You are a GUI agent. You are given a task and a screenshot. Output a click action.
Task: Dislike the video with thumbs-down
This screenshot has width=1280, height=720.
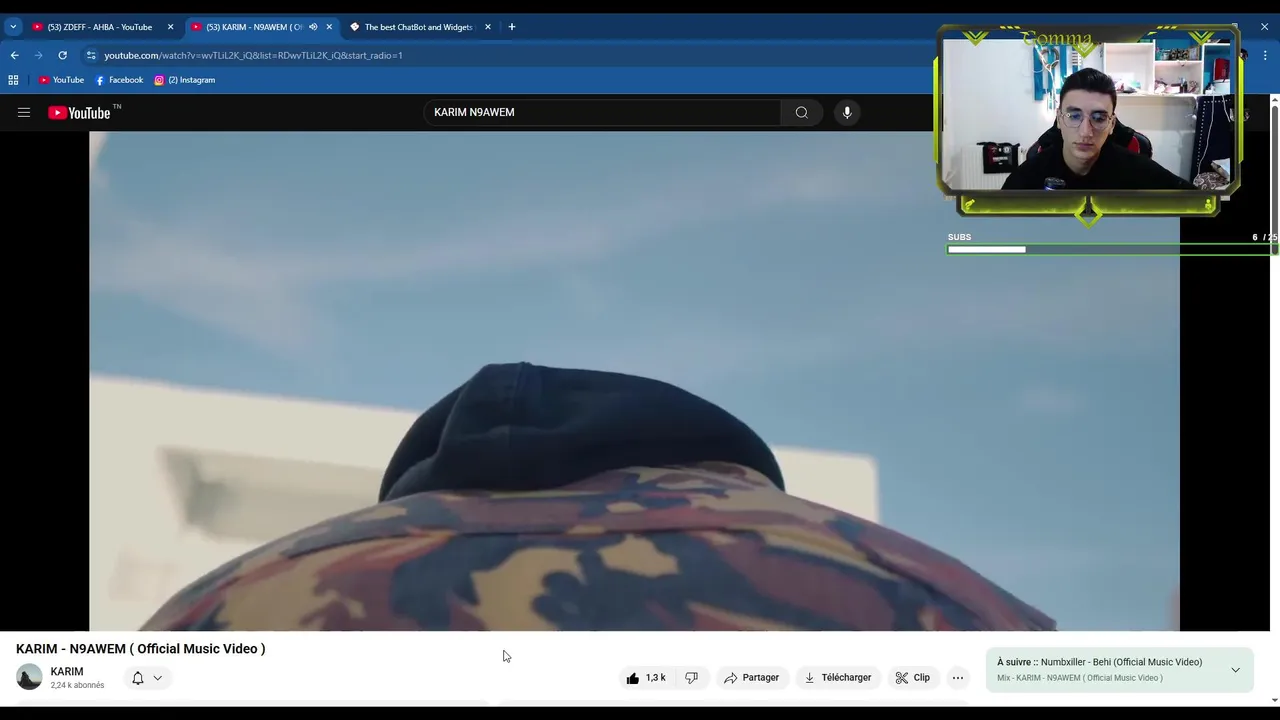pyautogui.click(x=691, y=678)
